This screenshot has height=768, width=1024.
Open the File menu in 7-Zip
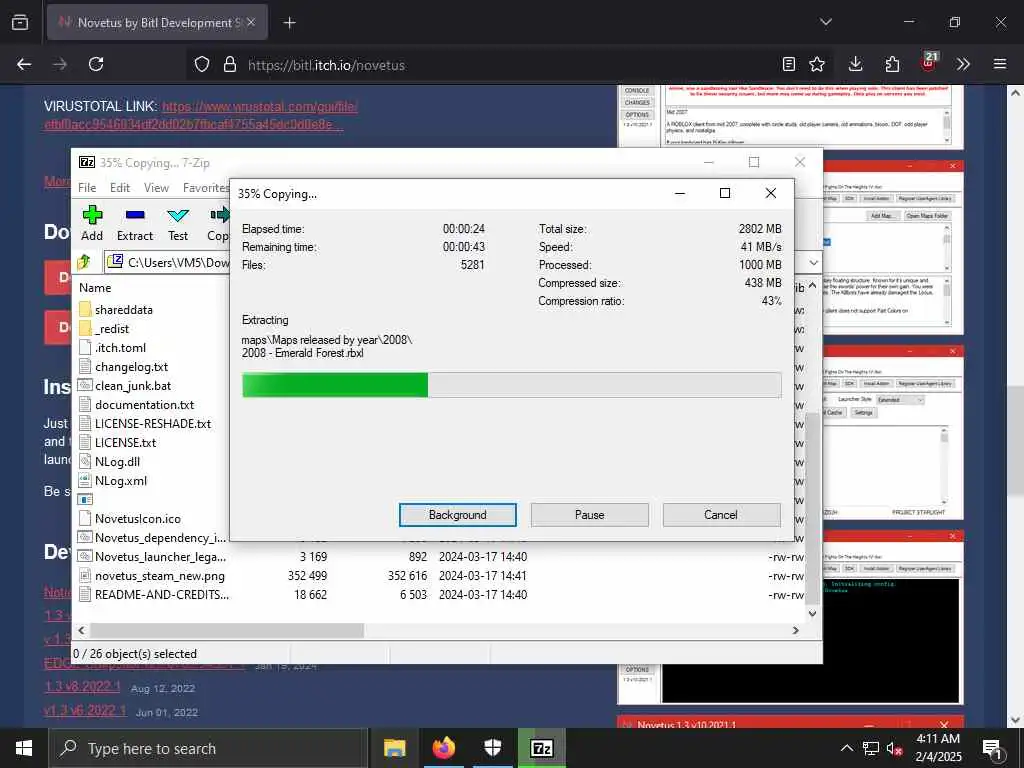87,187
